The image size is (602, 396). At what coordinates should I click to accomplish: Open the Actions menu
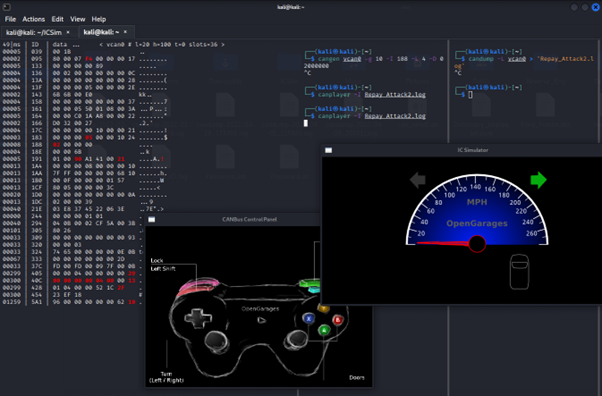[x=33, y=19]
